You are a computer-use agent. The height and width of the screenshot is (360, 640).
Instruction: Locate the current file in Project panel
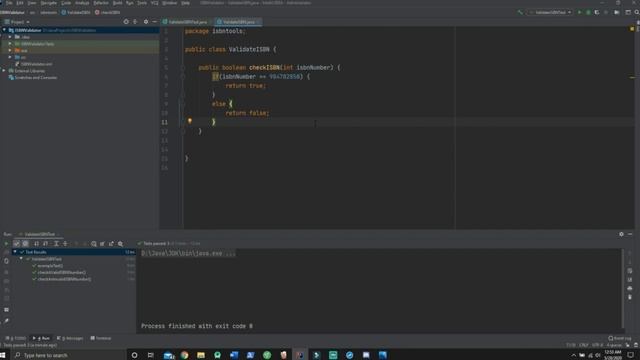click(126, 22)
